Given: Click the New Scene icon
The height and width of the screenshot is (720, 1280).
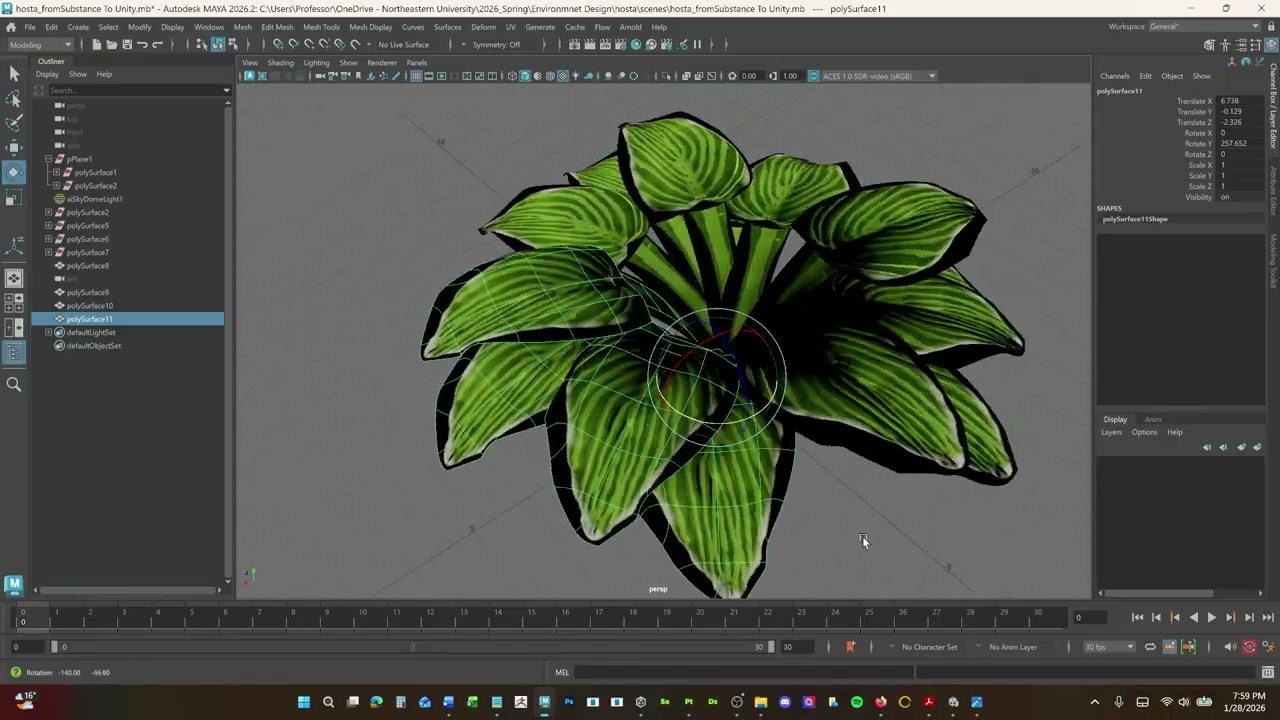Looking at the screenshot, I should [x=96, y=44].
